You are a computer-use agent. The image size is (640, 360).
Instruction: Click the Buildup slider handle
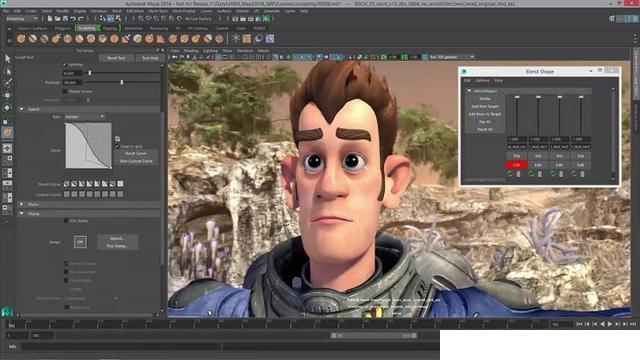pyautogui.click(x=122, y=82)
